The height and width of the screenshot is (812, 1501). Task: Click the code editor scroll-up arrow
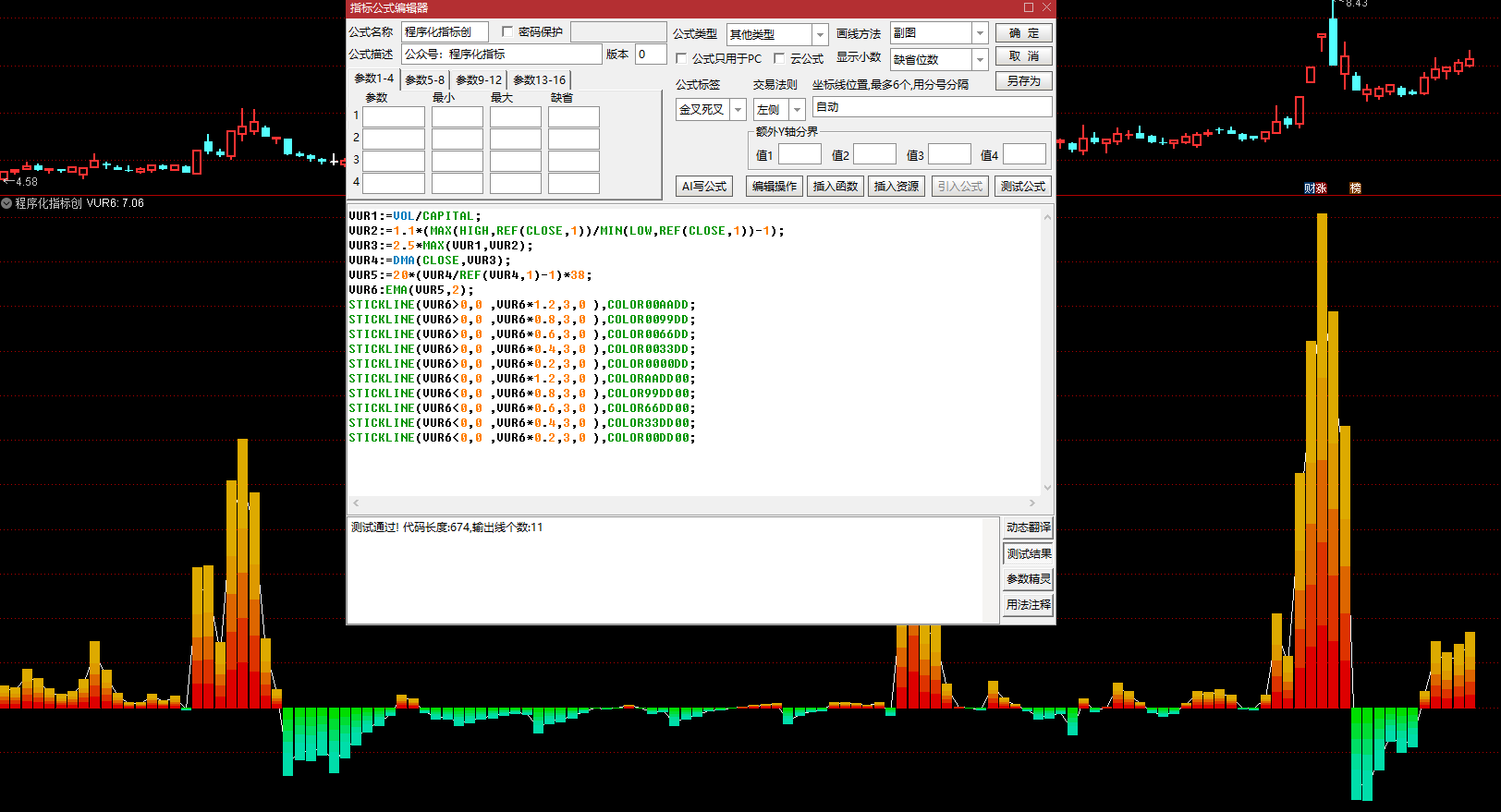tap(1047, 217)
